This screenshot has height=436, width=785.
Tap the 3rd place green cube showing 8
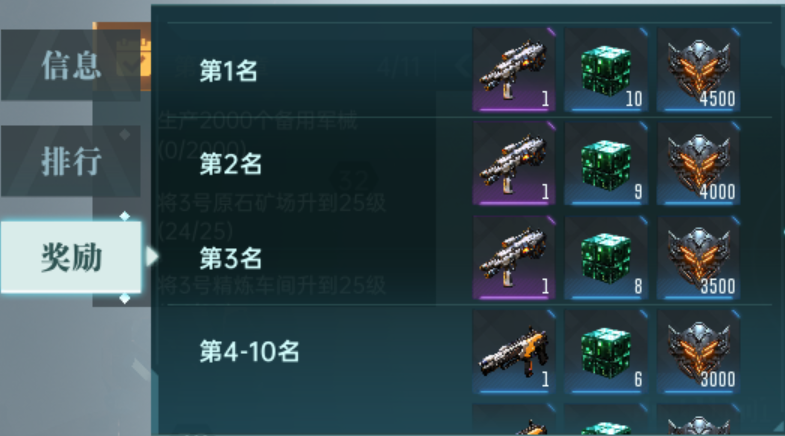coord(606,258)
